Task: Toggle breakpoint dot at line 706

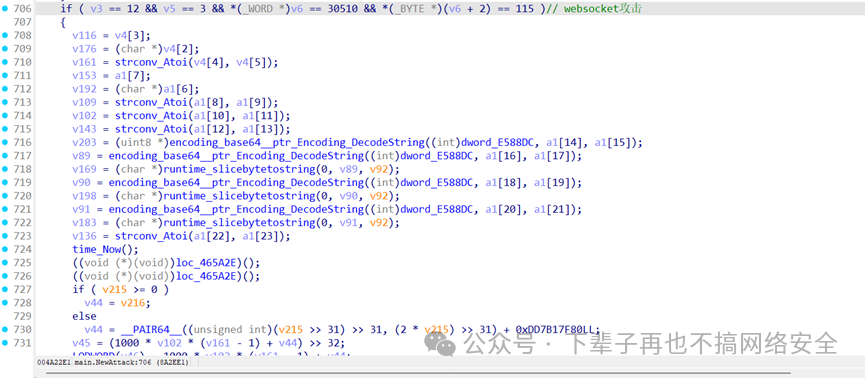Action: coord(5,9)
